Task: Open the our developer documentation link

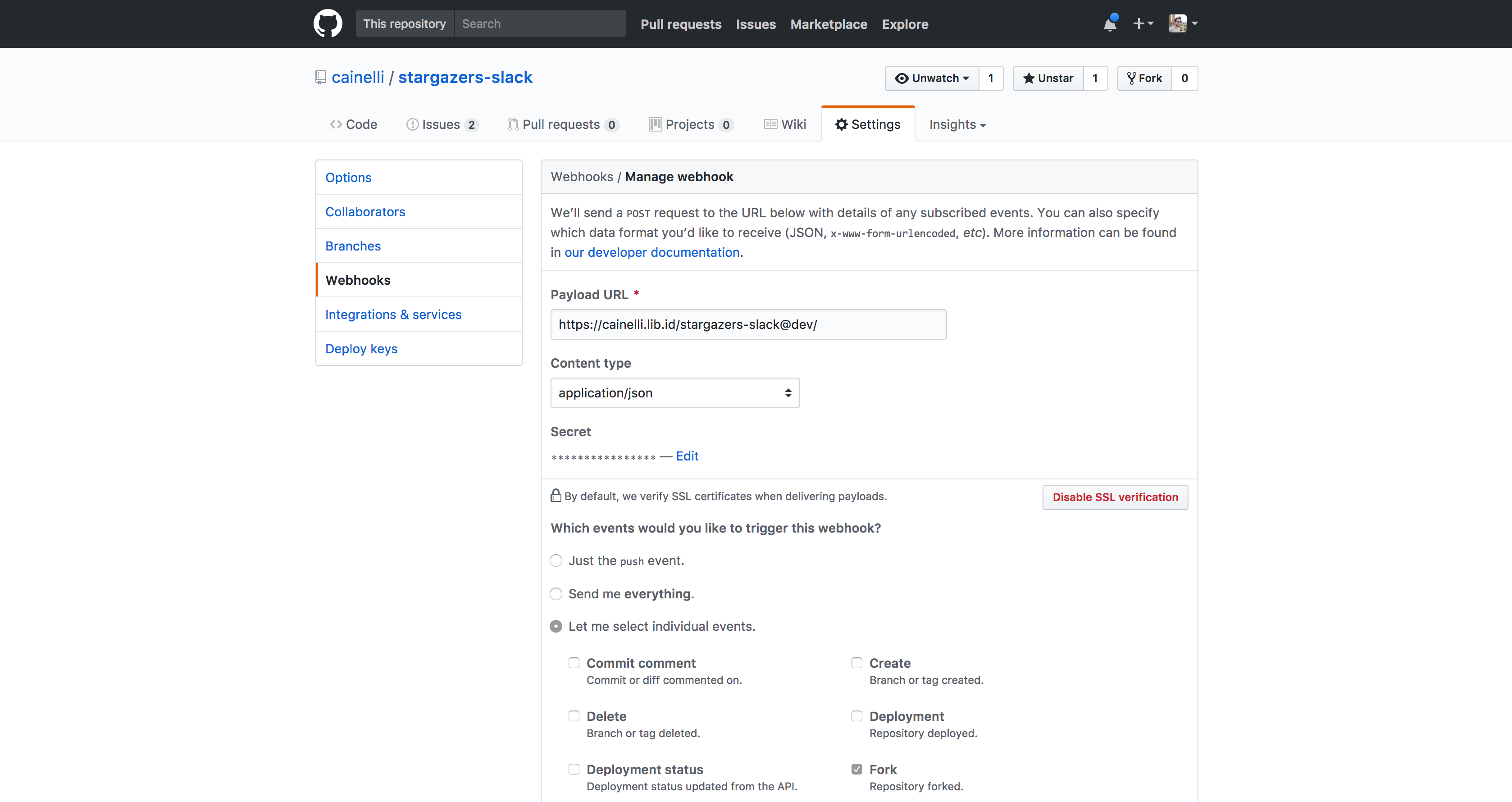Action: pyautogui.click(x=651, y=252)
